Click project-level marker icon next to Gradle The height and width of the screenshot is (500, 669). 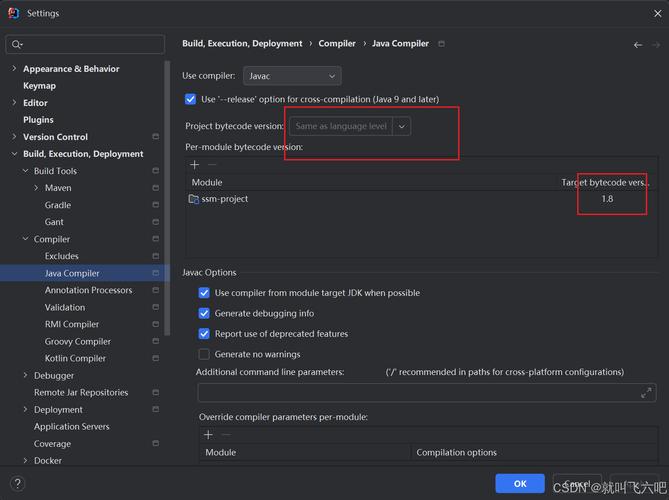click(156, 205)
